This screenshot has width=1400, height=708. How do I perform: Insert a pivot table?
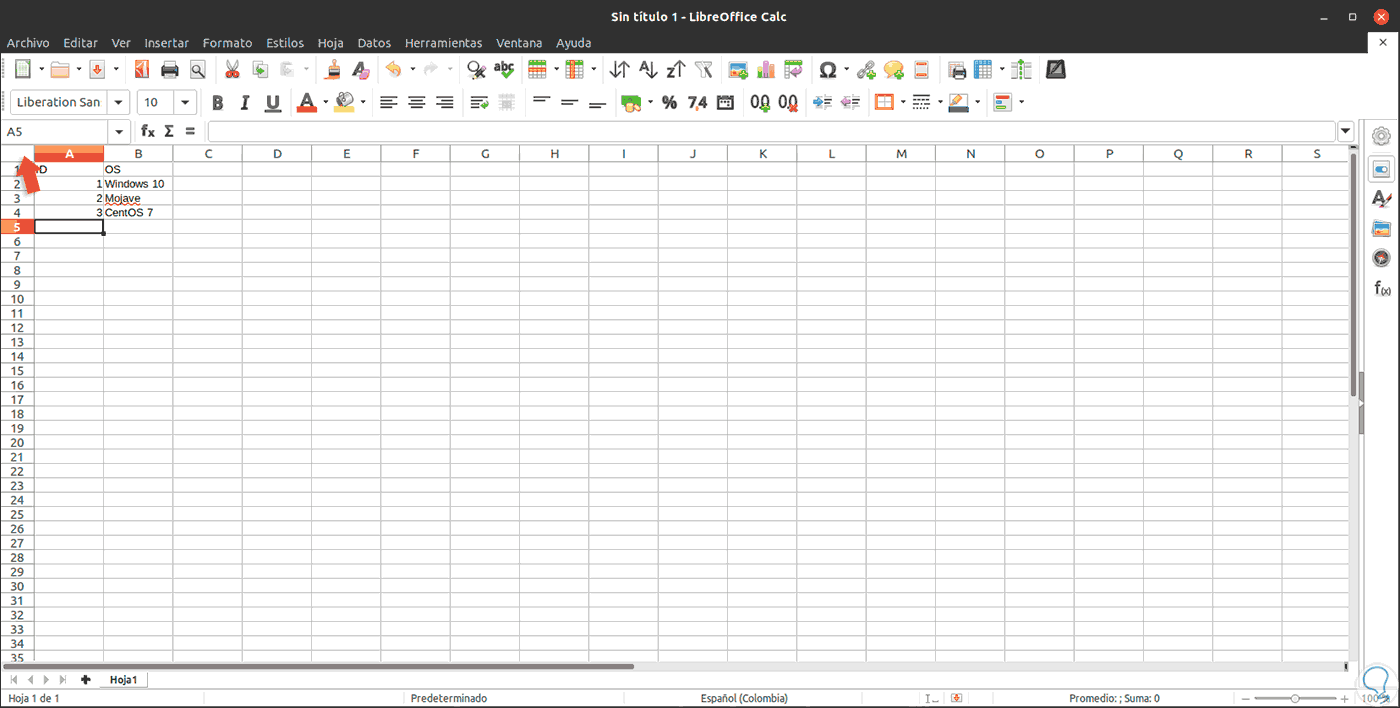[794, 69]
